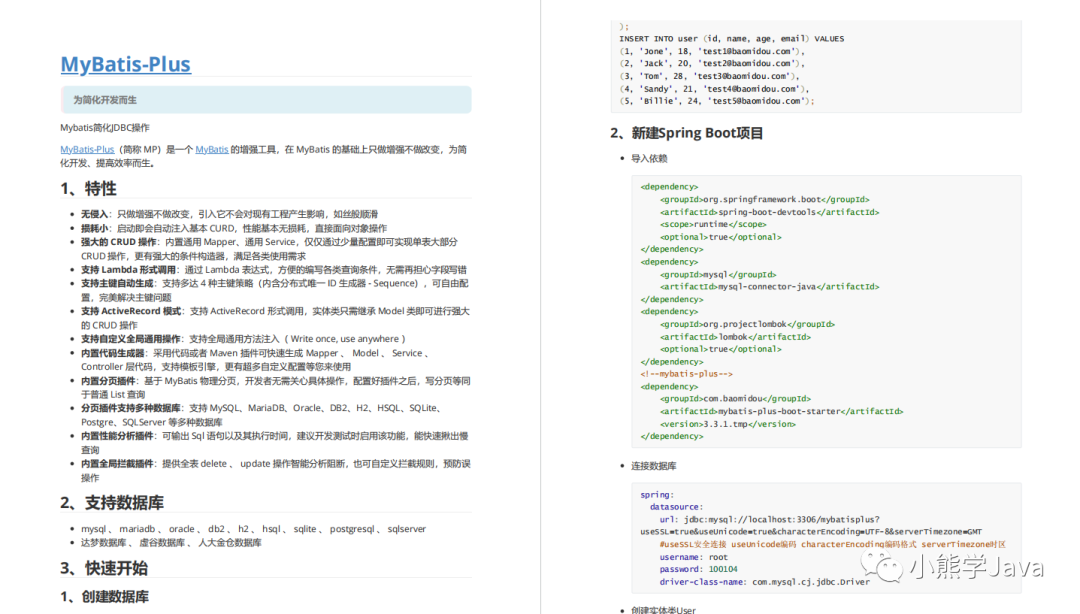
Task: Click the '内置分页插件' bullet
Action: click(x=276, y=387)
